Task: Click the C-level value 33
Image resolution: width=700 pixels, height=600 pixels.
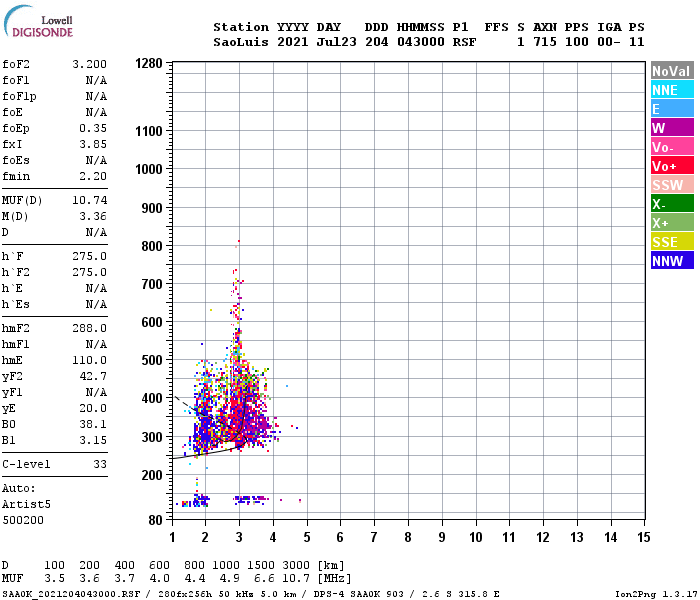Action: click(x=100, y=464)
